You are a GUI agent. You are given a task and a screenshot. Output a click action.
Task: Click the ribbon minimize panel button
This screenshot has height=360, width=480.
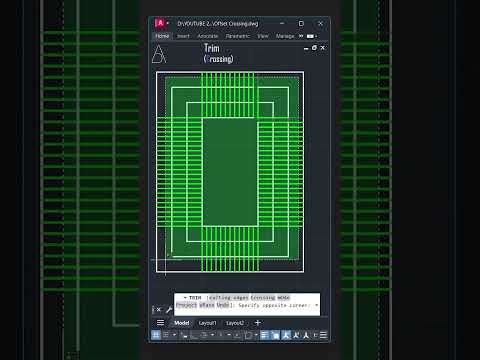(310, 36)
